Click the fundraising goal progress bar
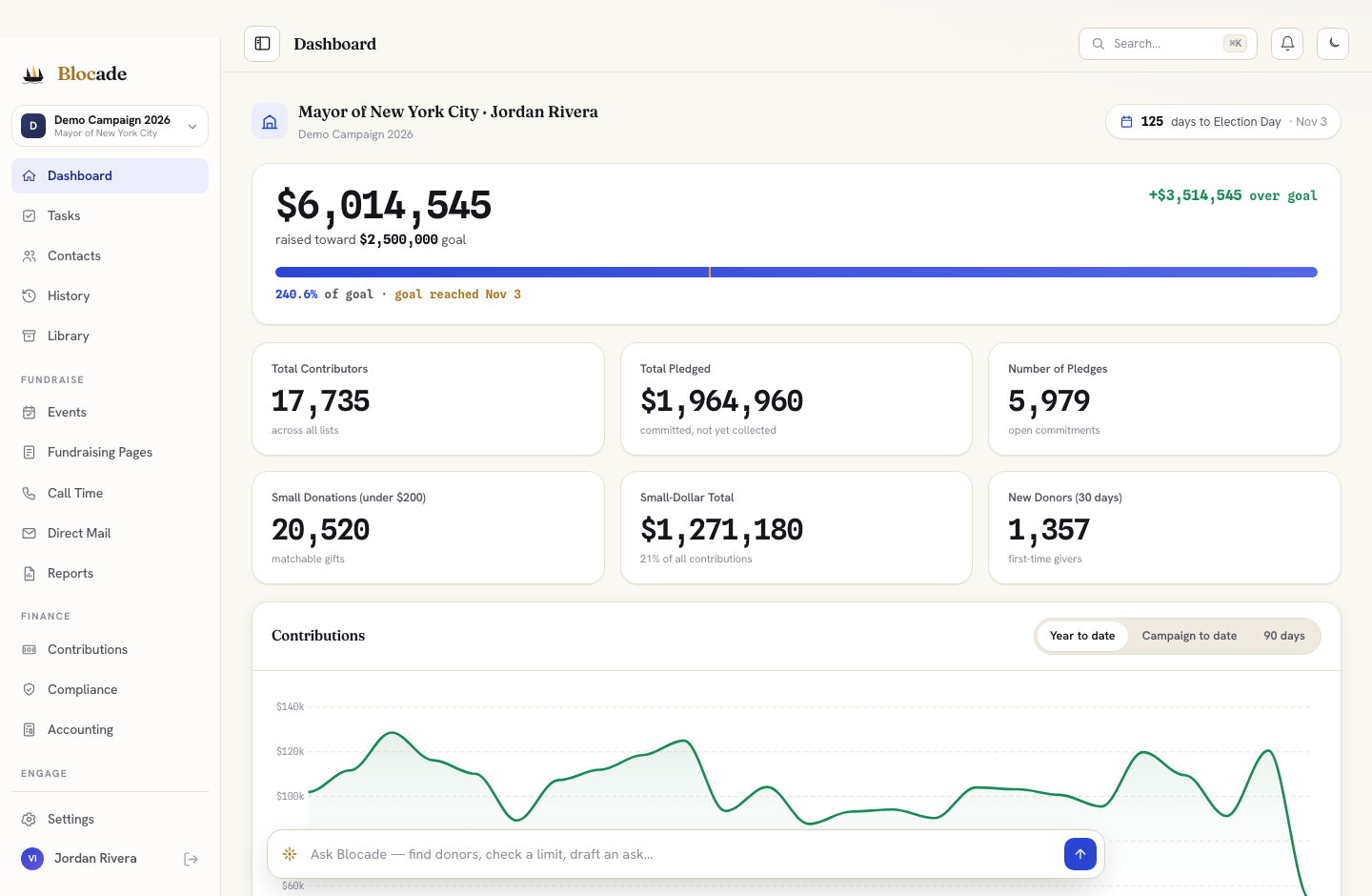Screen dimensions: 1372x896 coord(797,273)
